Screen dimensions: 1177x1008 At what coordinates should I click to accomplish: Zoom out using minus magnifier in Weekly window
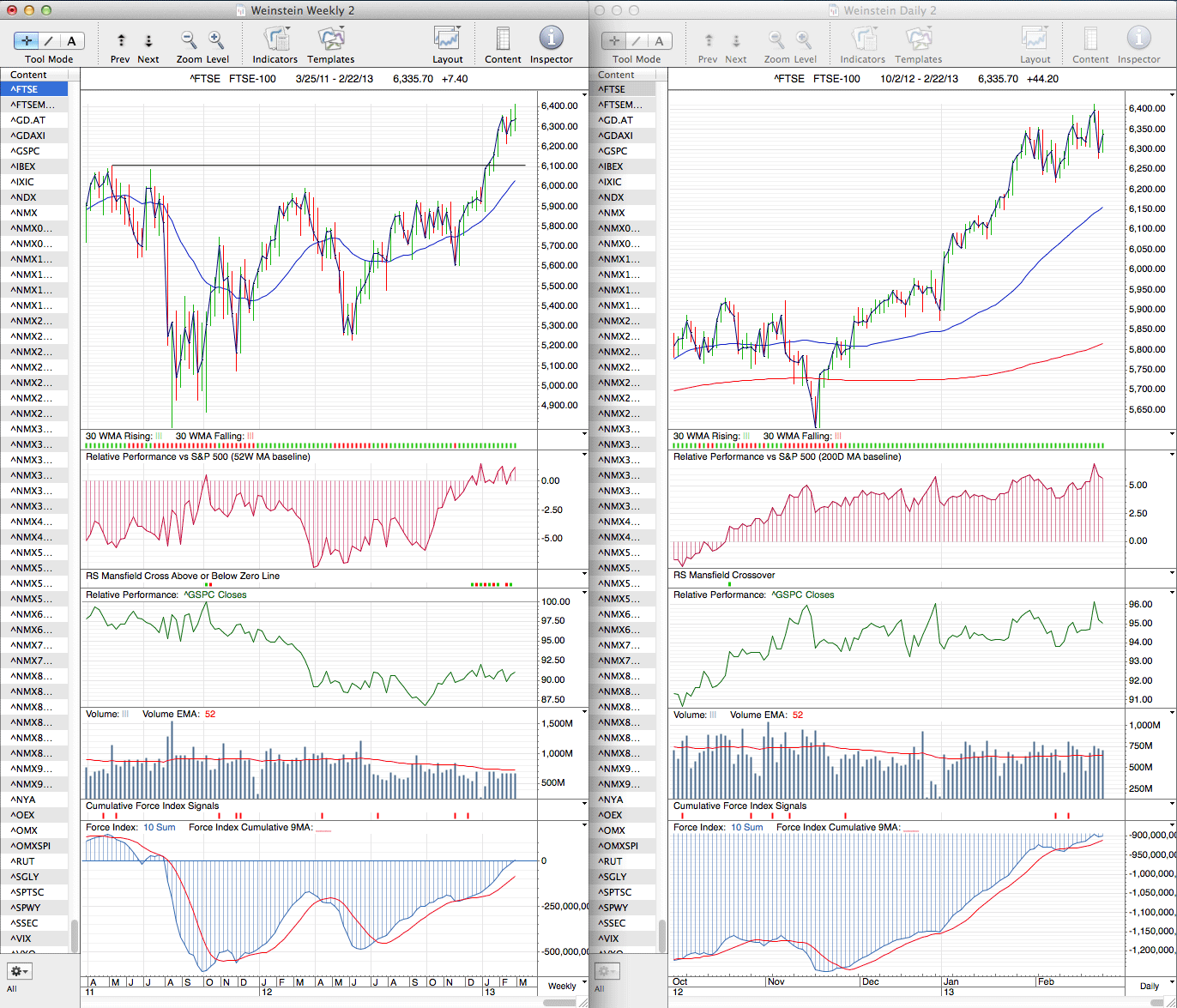(x=189, y=40)
